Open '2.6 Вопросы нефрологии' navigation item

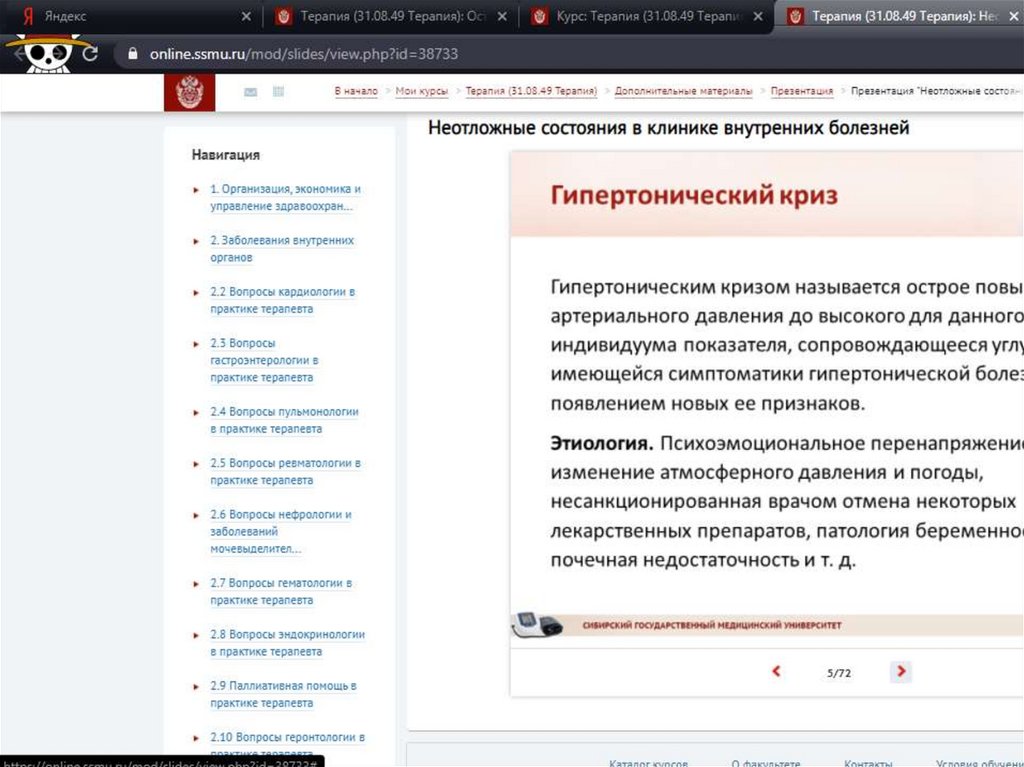(x=281, y=531)
